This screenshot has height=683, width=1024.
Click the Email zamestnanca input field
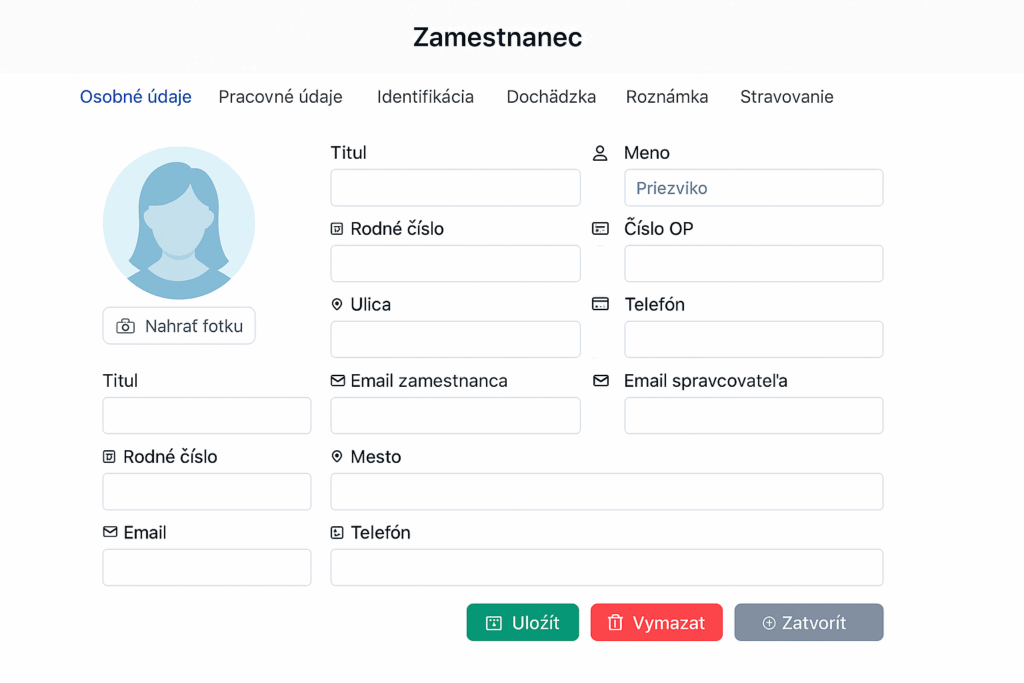coord(455,416)
